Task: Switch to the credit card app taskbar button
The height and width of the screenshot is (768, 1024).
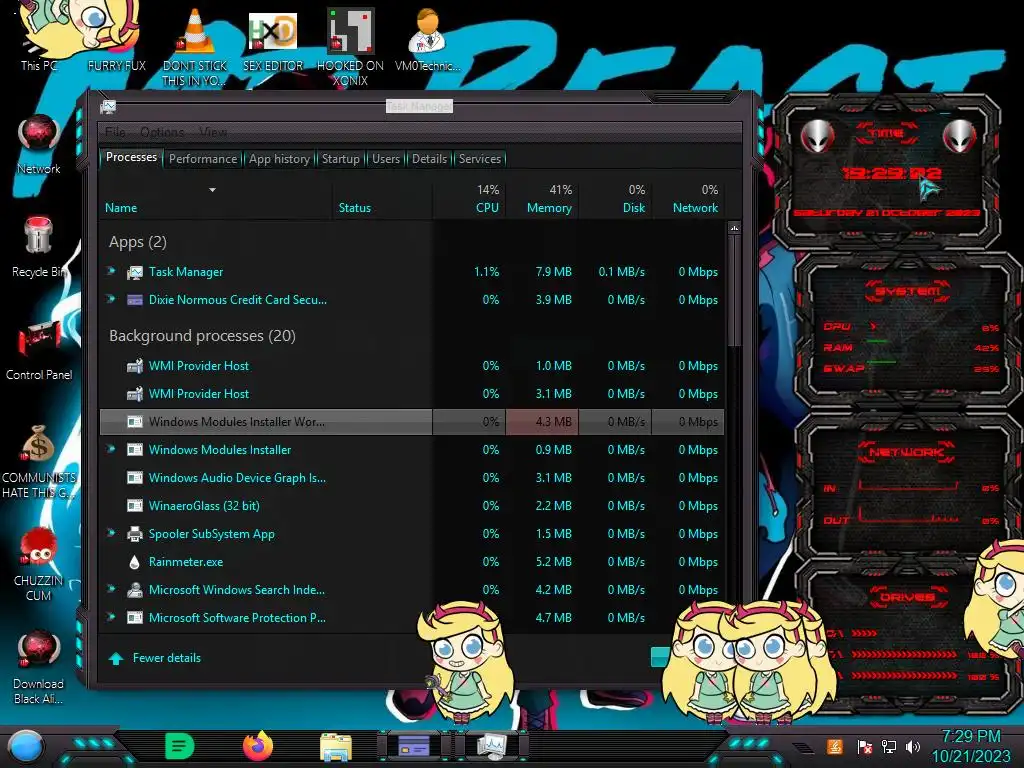Action: pyautogui.click(x=413, y=746)
